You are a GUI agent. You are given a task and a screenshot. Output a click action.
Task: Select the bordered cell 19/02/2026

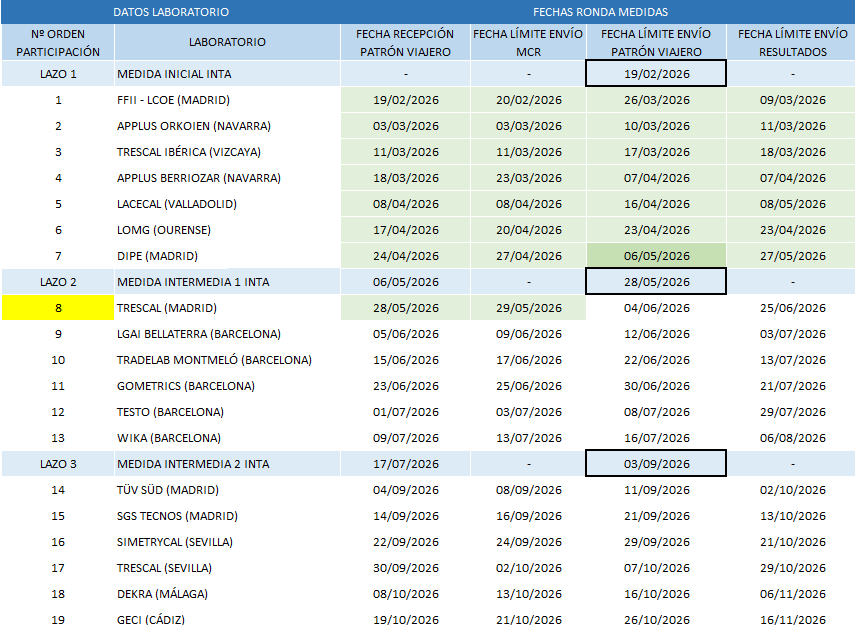656,74
